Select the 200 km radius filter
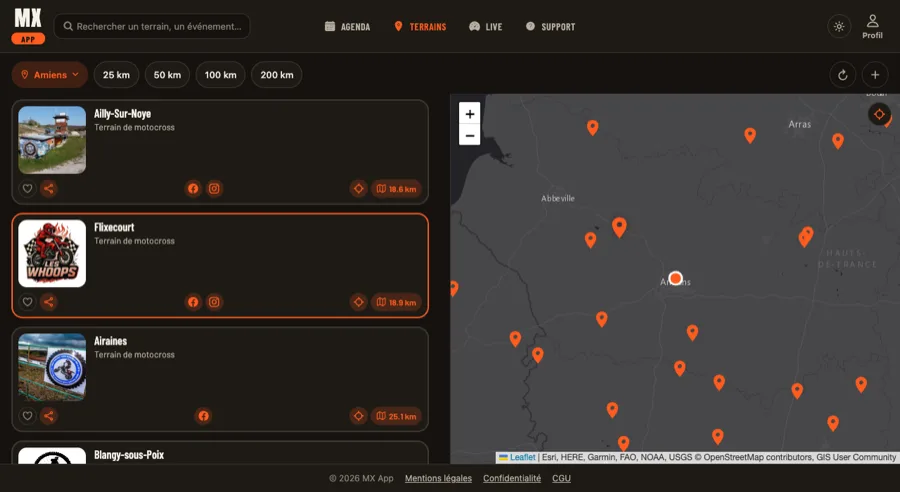900x492 pixels. tap(277, 75)
